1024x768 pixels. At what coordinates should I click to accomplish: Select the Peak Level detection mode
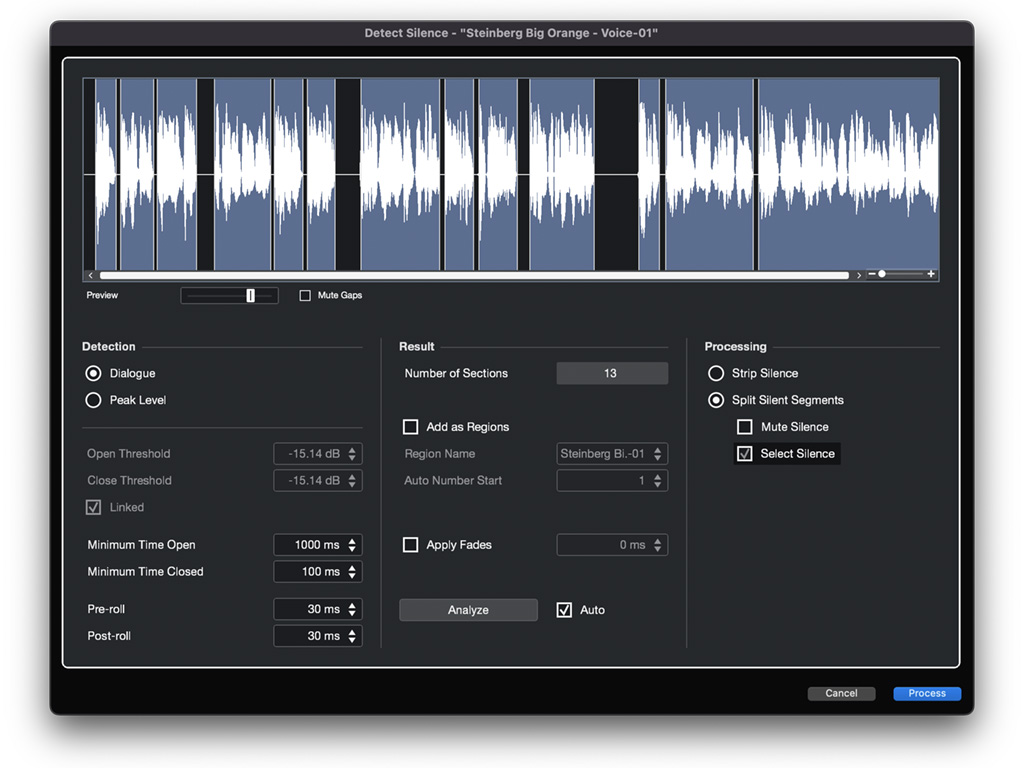pos(94,400)
